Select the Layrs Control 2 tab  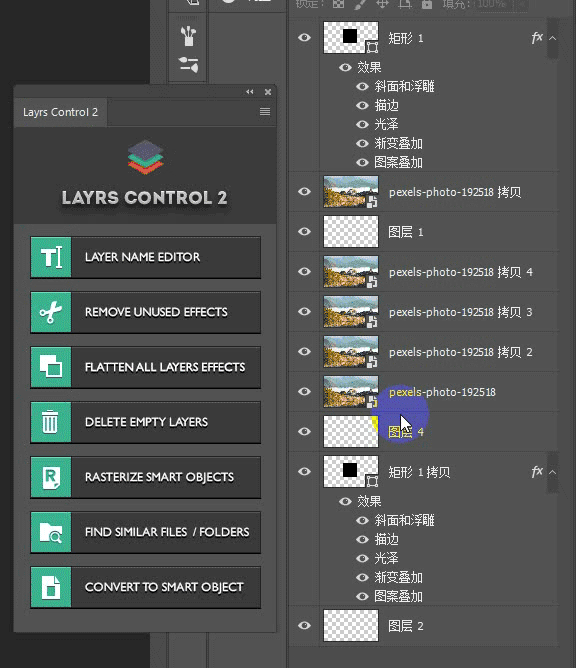[60, 112]
